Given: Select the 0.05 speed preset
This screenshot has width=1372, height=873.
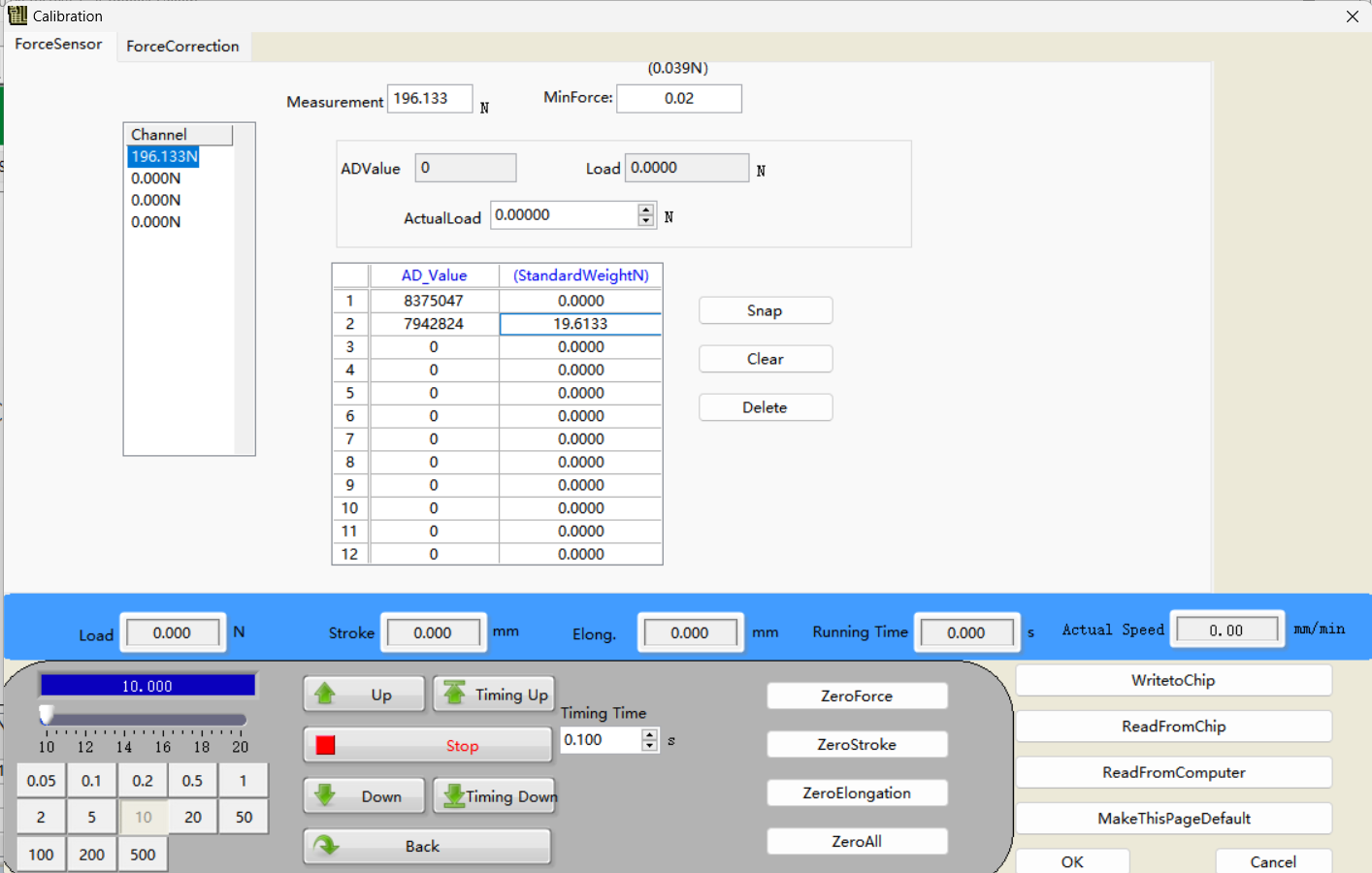Looking at the screenshot, I should 42,781.
